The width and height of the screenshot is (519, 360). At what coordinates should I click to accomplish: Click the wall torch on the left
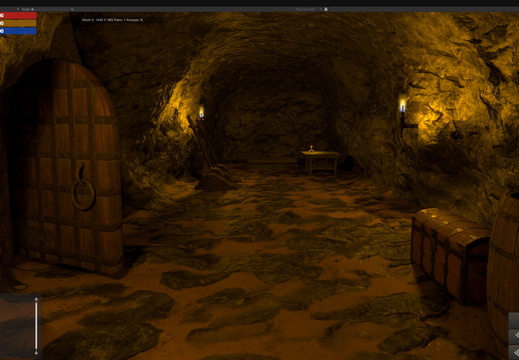[x=201, y=113]
